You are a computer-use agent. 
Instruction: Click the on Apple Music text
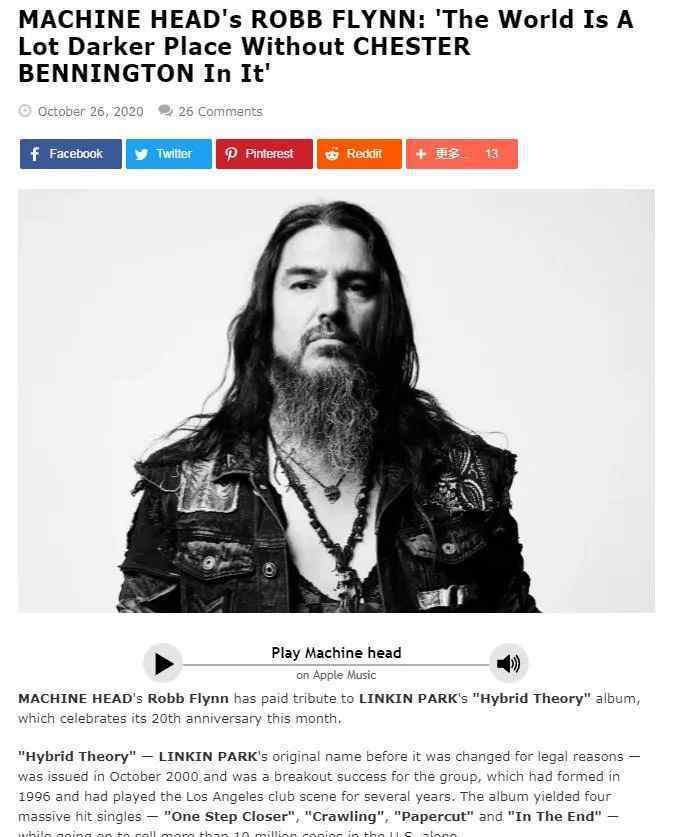[336, 675]
